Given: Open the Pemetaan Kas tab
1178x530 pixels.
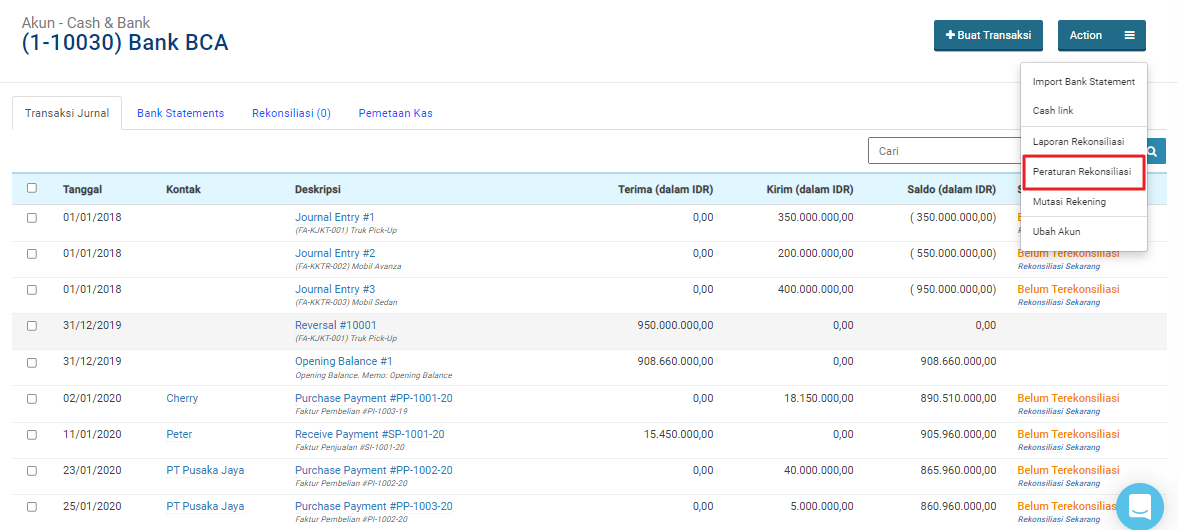Looking at the screenshot, I should coord(395,114).
